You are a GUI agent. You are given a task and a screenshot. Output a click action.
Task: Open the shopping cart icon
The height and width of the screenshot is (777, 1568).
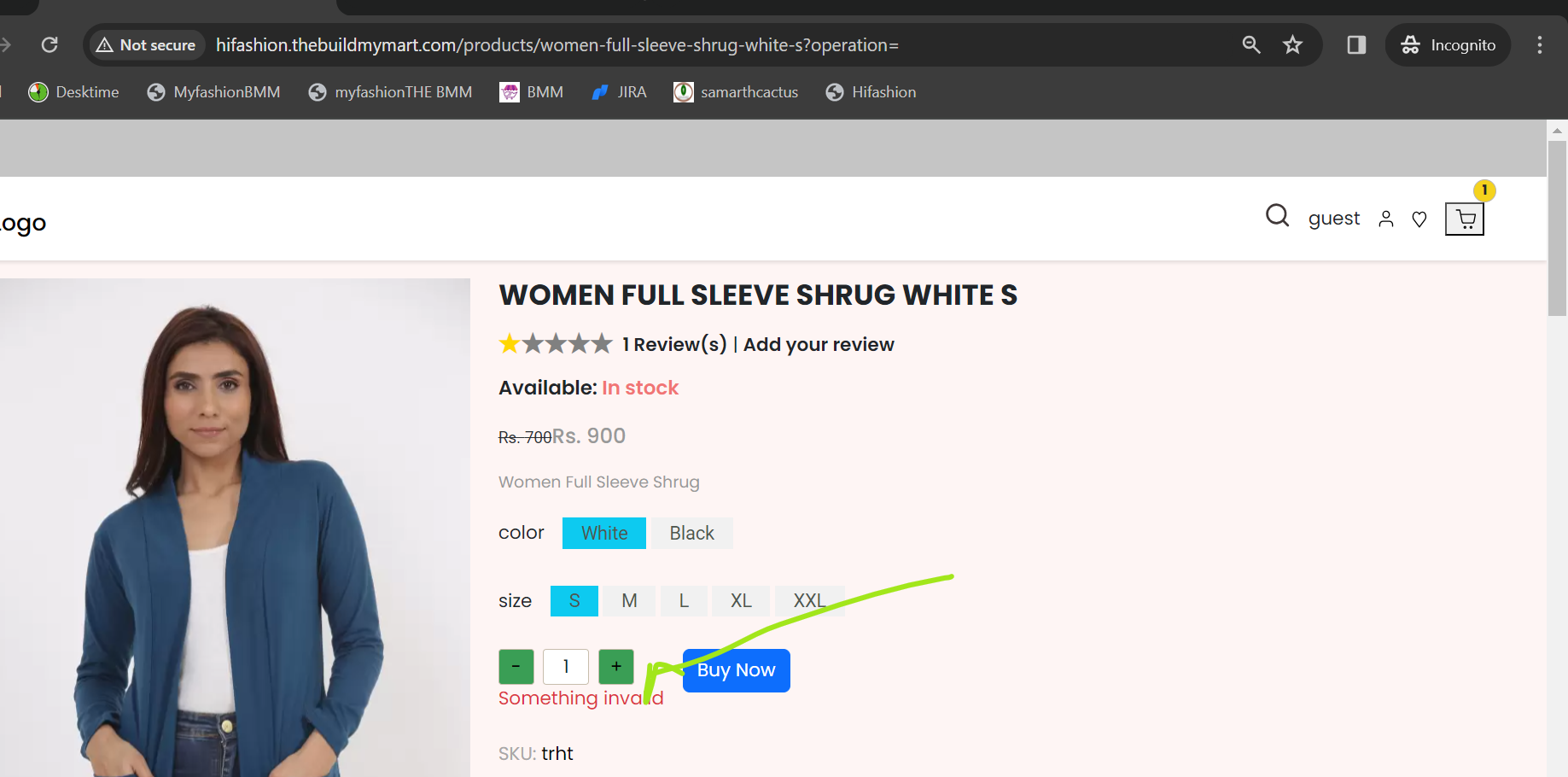[x=1464, y=219]
